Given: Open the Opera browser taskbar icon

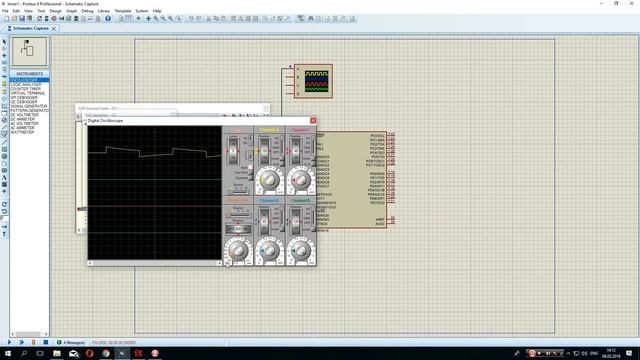Looking at the screenshot, I should [x=89, y=353].
